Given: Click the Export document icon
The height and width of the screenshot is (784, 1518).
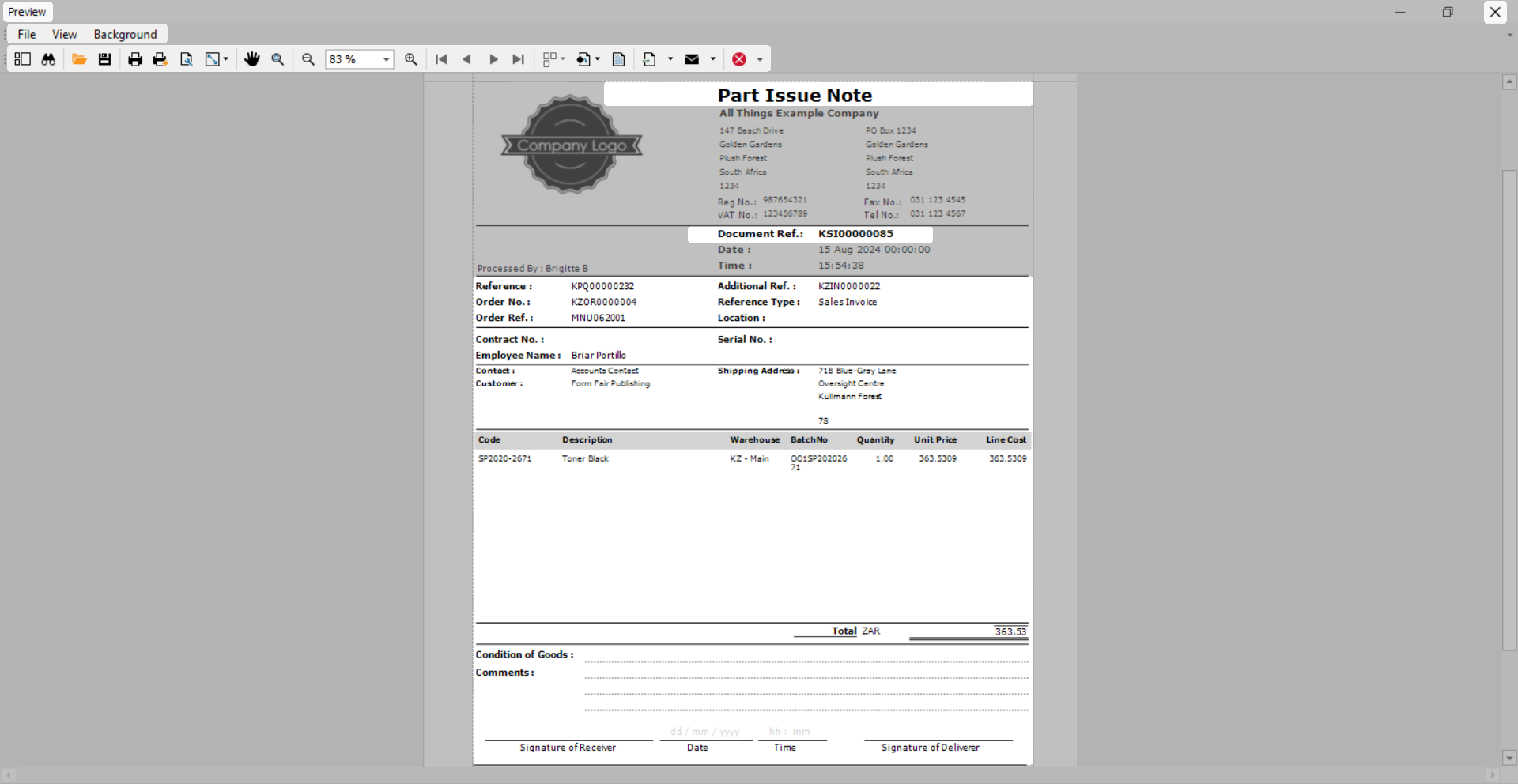Looking at the screenshot, I should (650, 59).
